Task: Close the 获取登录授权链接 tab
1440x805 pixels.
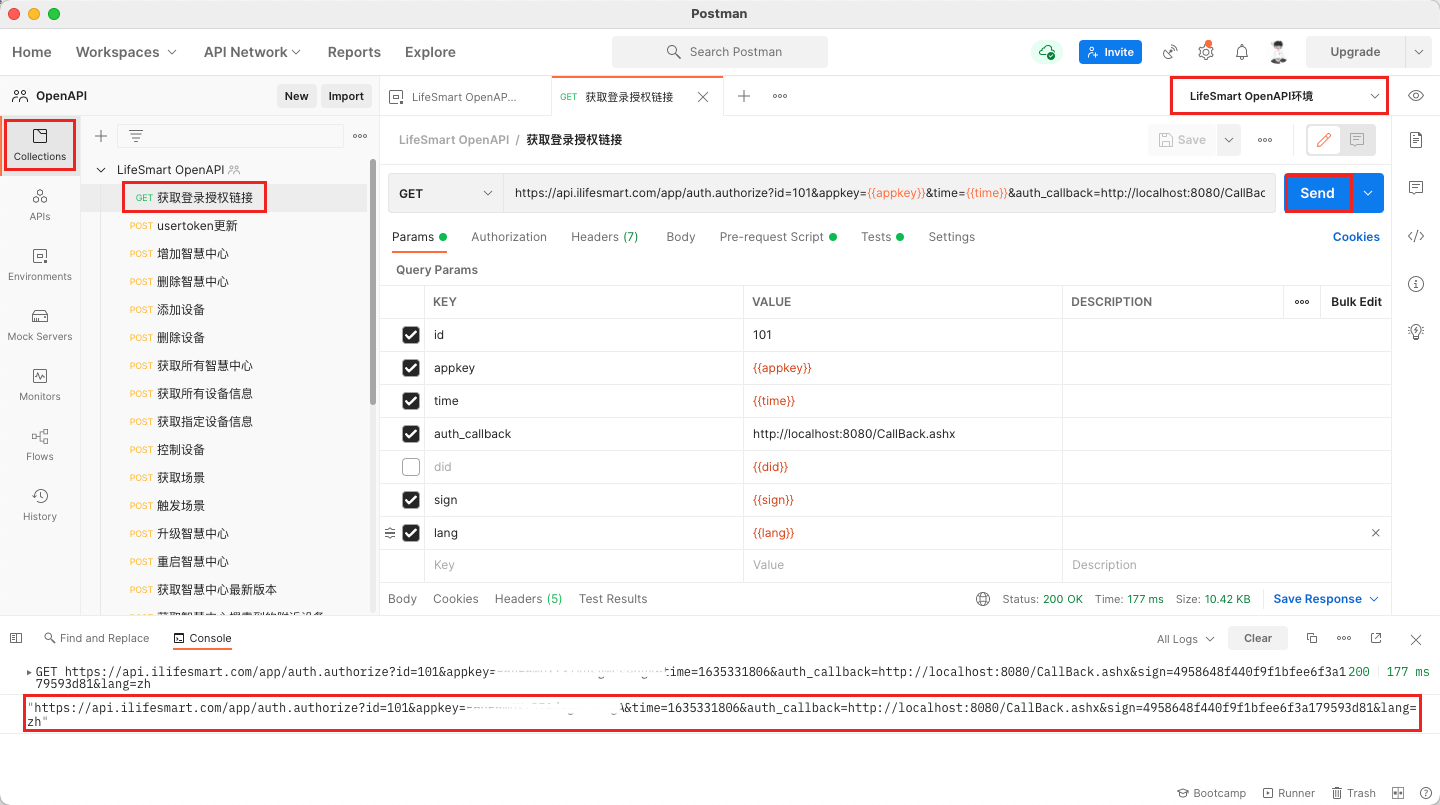Action: (703, 97)
